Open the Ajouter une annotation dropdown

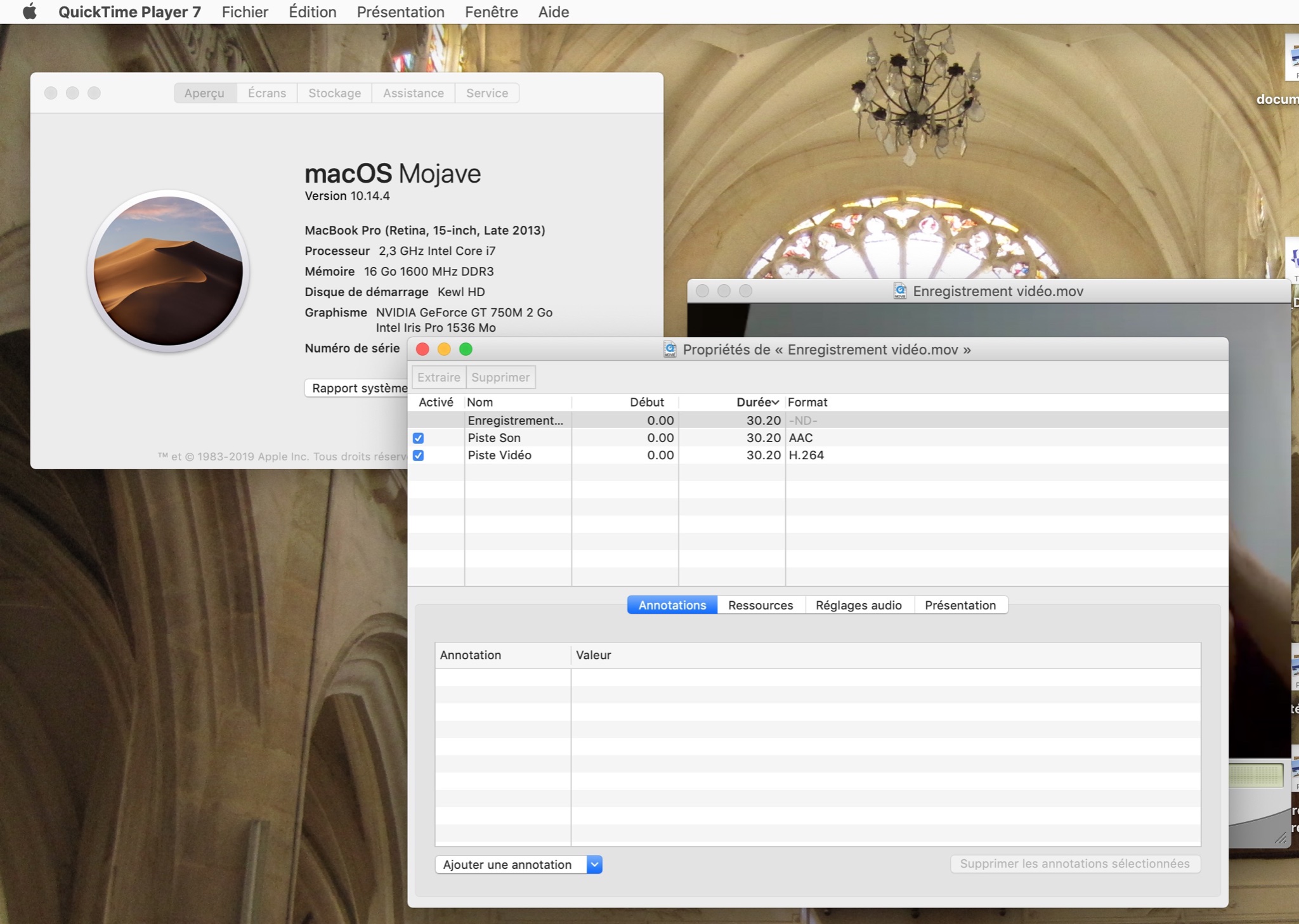(518, 864)
